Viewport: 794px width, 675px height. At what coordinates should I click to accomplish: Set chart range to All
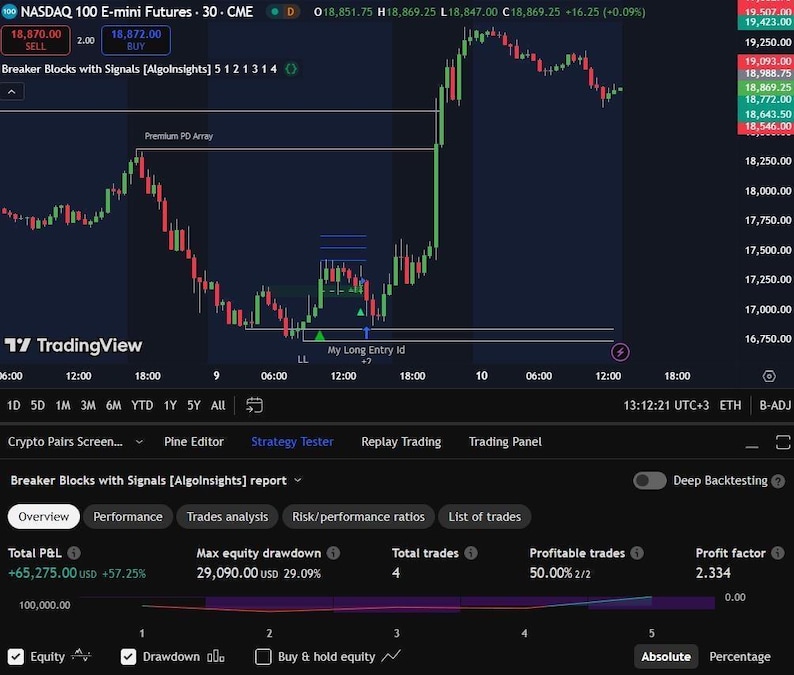[218, 405]
